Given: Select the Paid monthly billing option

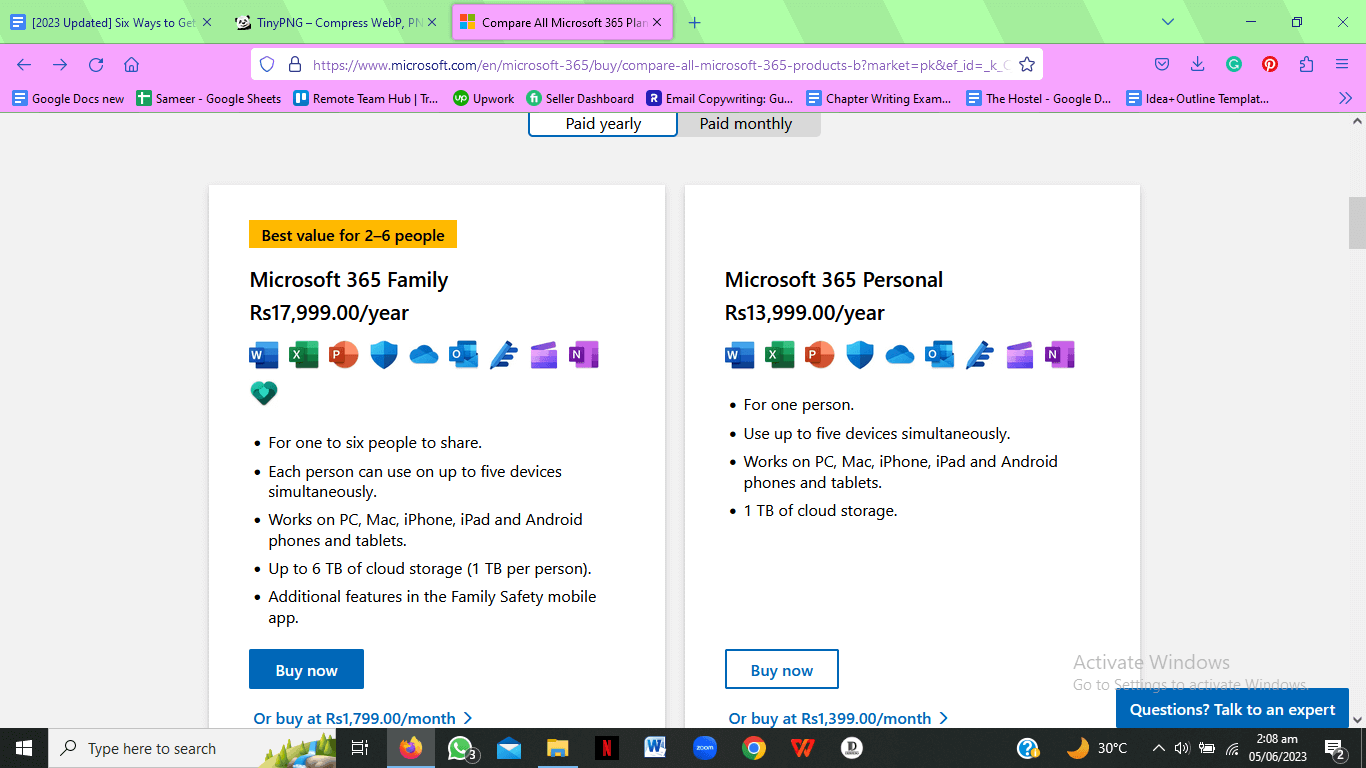Looking at the screenshot, I should (x=746, y=124).
